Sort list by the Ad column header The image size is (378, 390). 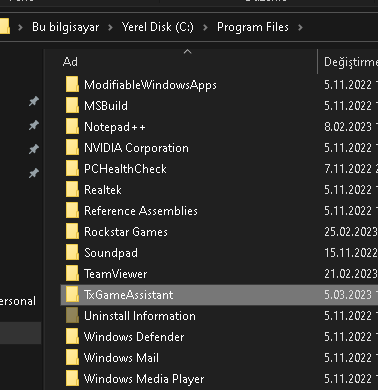(x=70, y=62)
